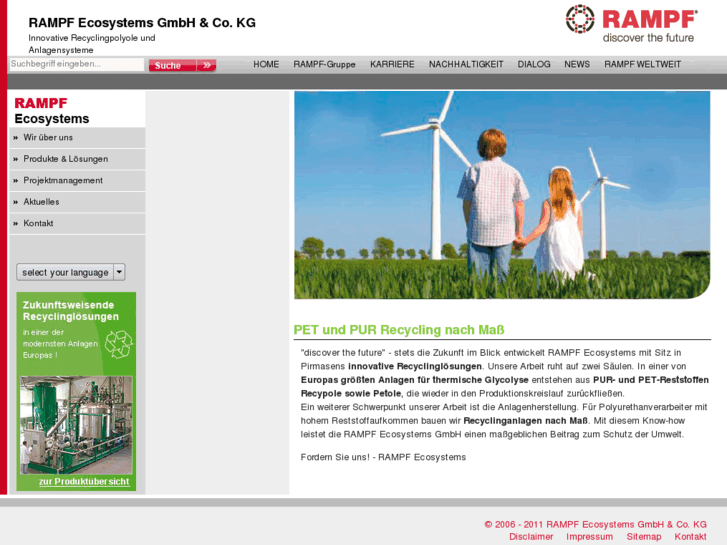Click the recycling plant photo thumbnail
Viewport: 727px width, 545px height.
pyautogui.click(x=77, y=425)
